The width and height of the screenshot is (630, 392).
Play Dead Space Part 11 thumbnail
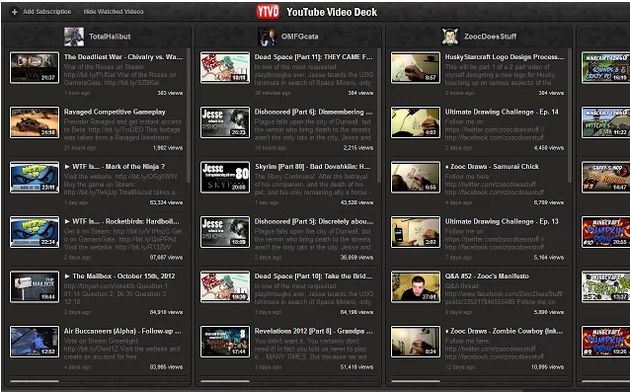225,67
